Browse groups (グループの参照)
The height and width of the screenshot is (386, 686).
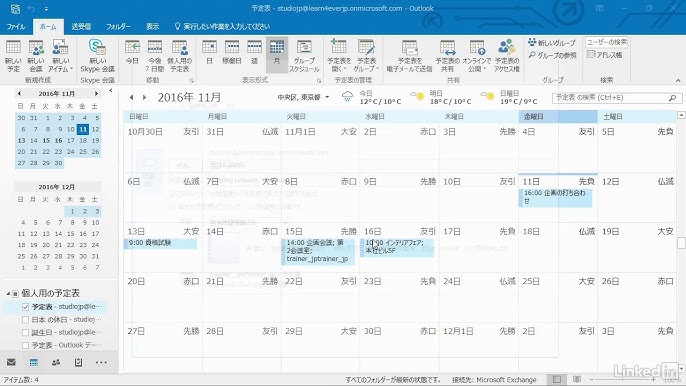click(552, 55)
